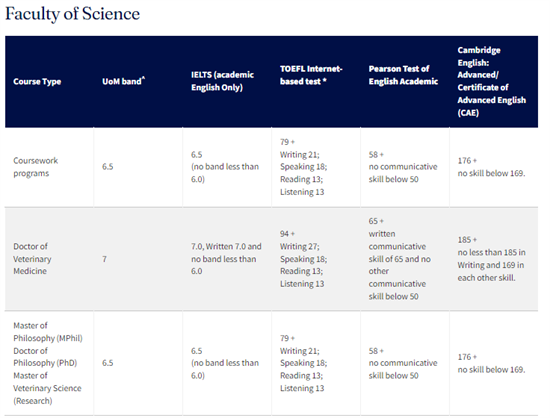
Task: Click the research row 6.5 UoM band
Action: point(108,363)
